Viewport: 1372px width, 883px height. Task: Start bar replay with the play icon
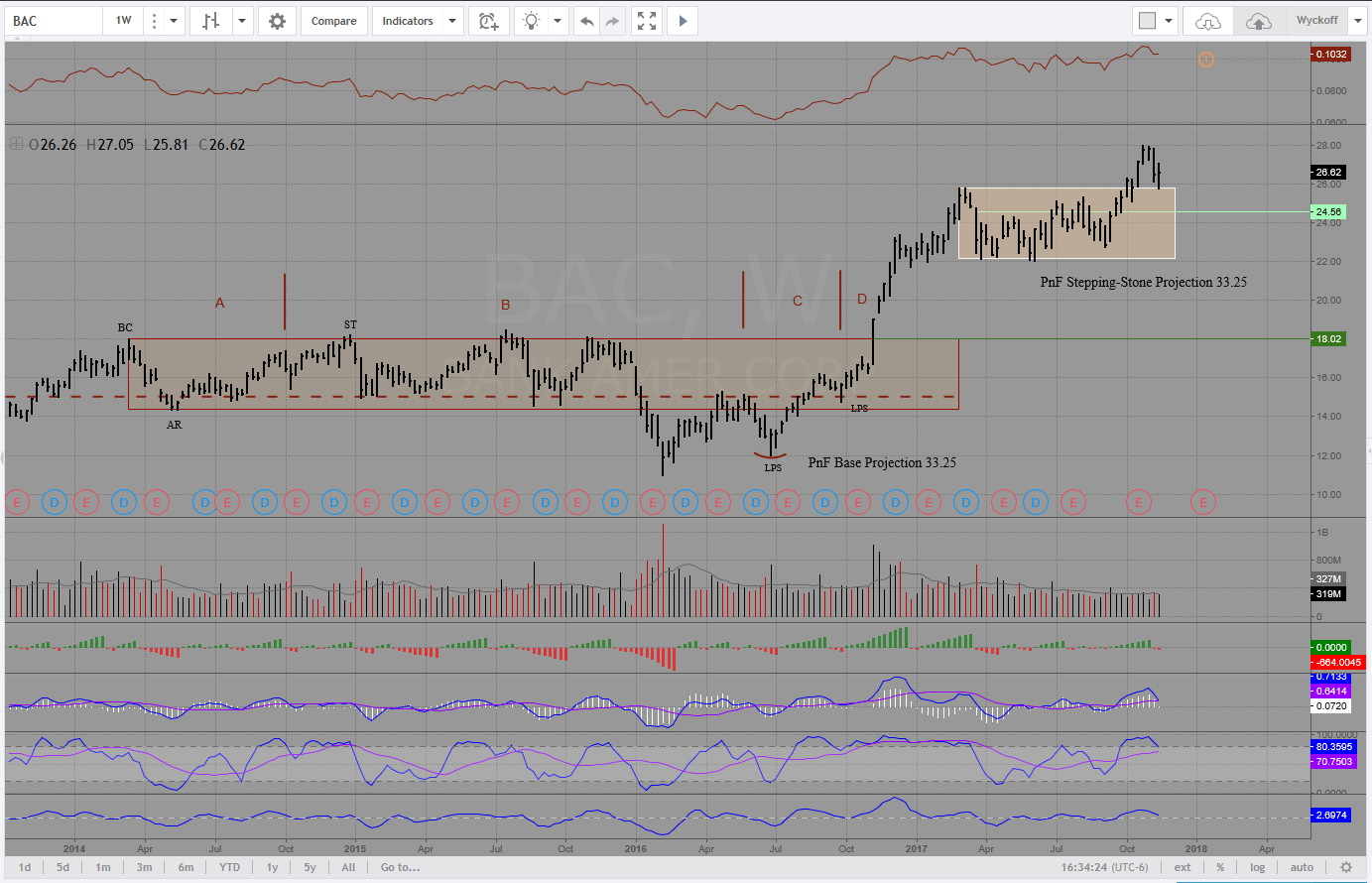683,21
